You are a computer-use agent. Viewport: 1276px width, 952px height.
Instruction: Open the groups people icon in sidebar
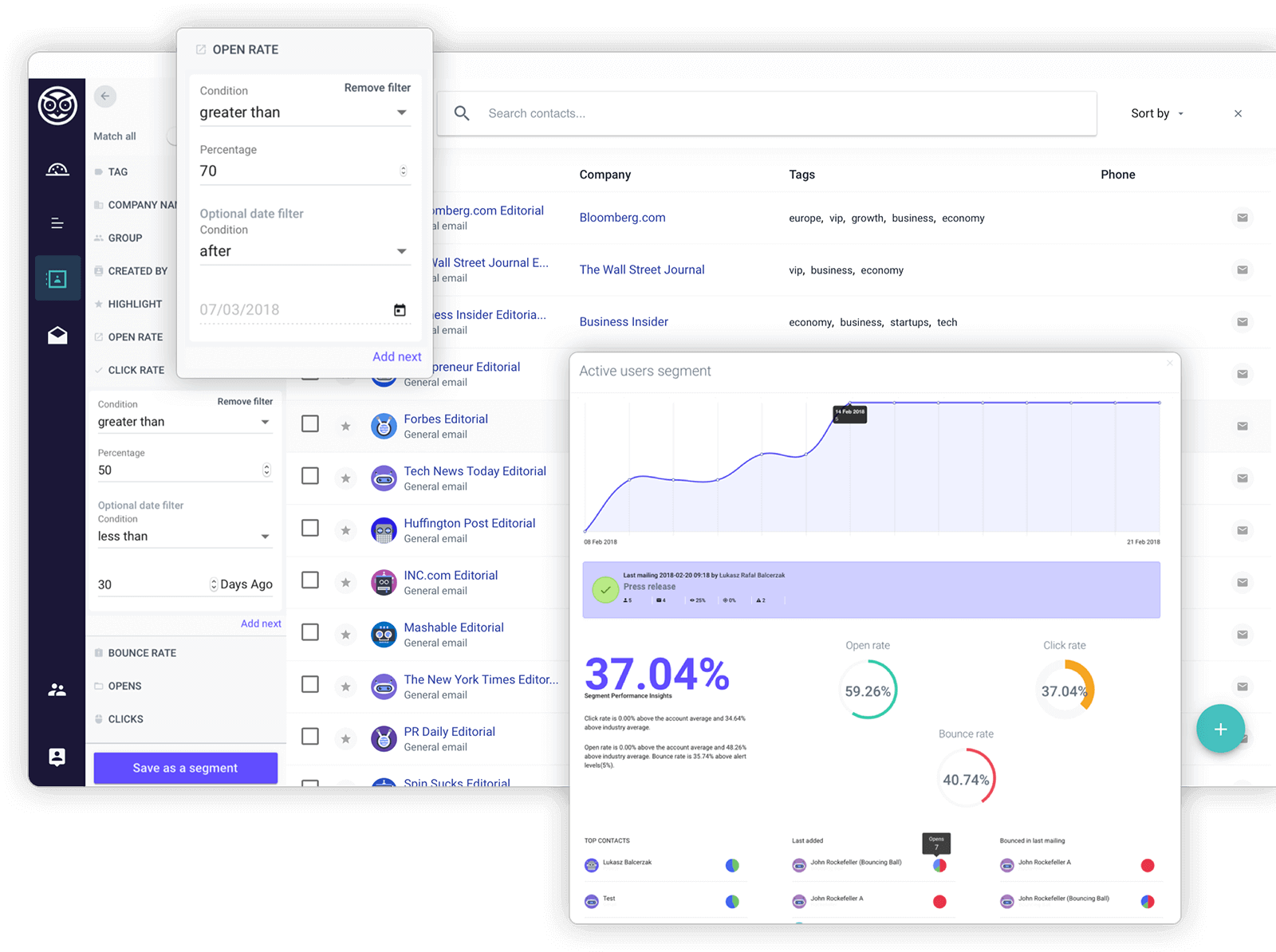(x=57, y=690)
